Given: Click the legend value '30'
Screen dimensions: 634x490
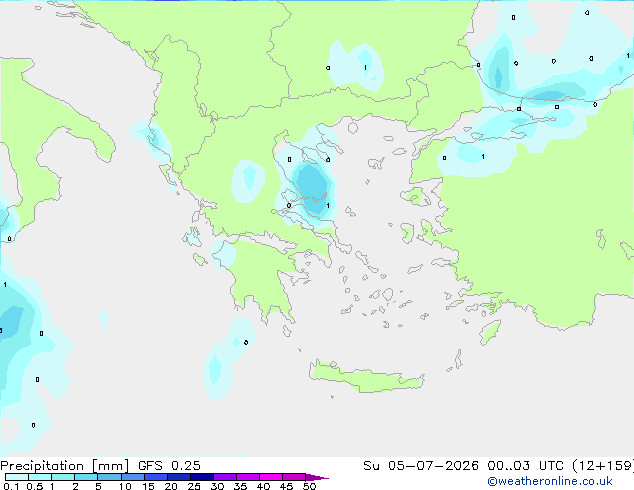Looking at the screenshot, I should (x=217, y=486).
